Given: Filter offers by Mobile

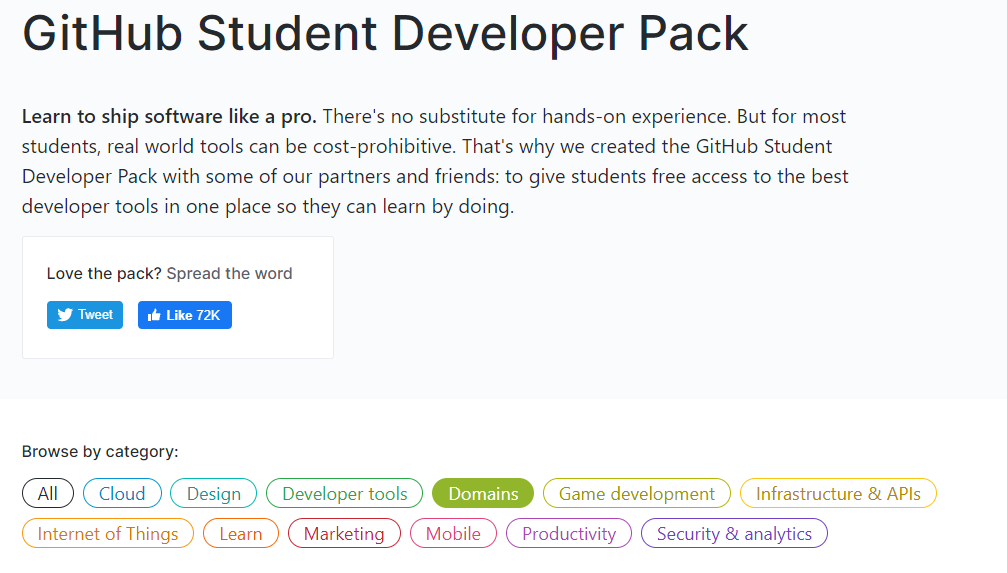Looking at the screenshot, I should pos(453,534).
